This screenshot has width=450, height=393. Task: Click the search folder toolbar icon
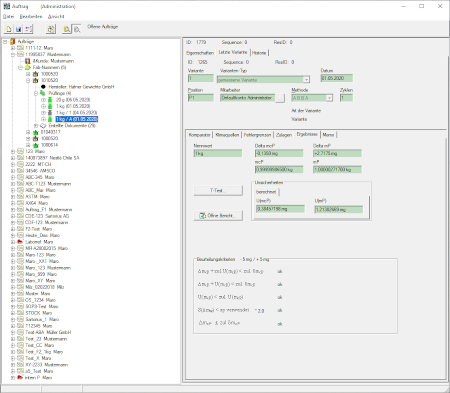tap(67, 29)
